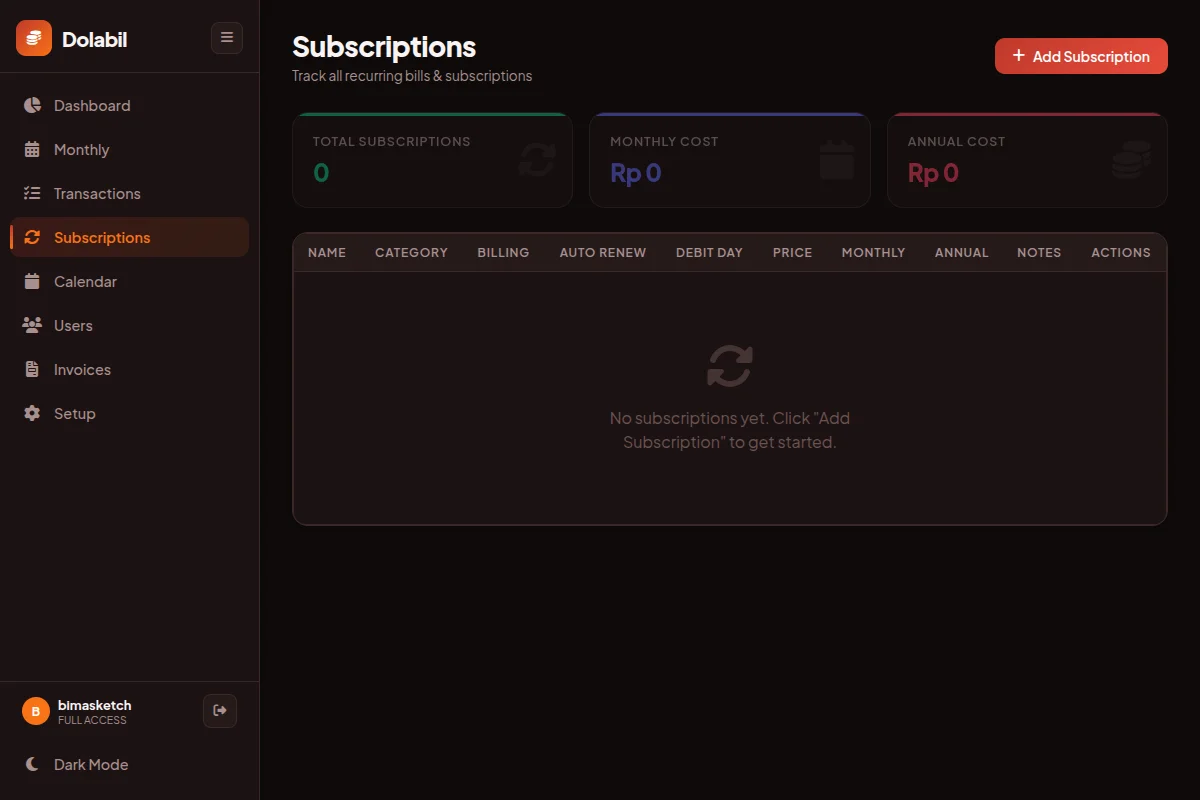The height and width of the screenshot is (800, 1200).
Task: Go to Monthly view
Action: pyautogui.click(x=130, y=149)
